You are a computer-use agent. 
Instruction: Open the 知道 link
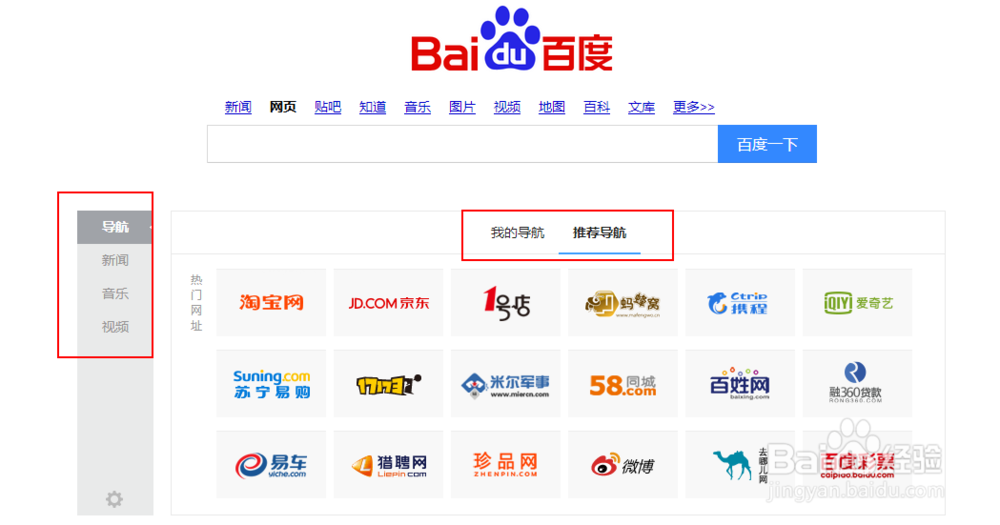point(372,107)
